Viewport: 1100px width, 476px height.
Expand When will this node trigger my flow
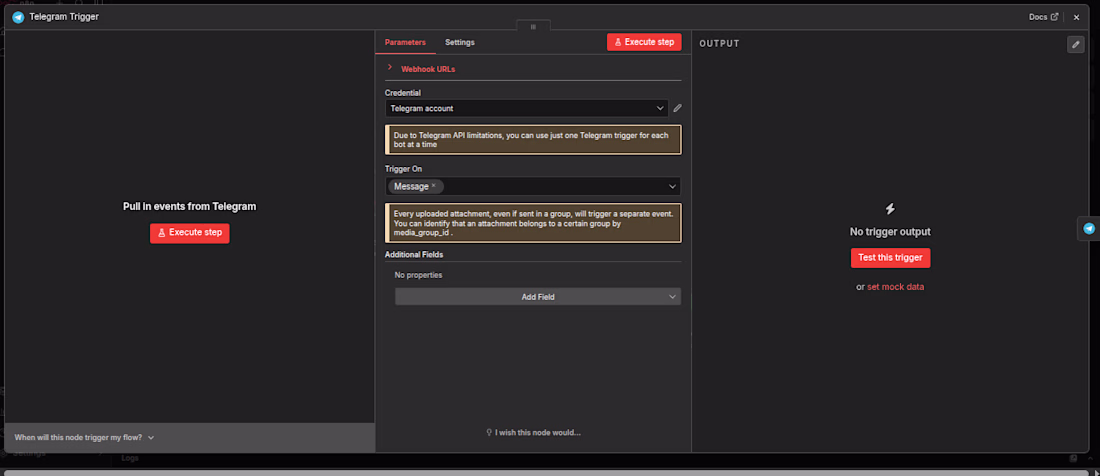click(x=84, y=437)
